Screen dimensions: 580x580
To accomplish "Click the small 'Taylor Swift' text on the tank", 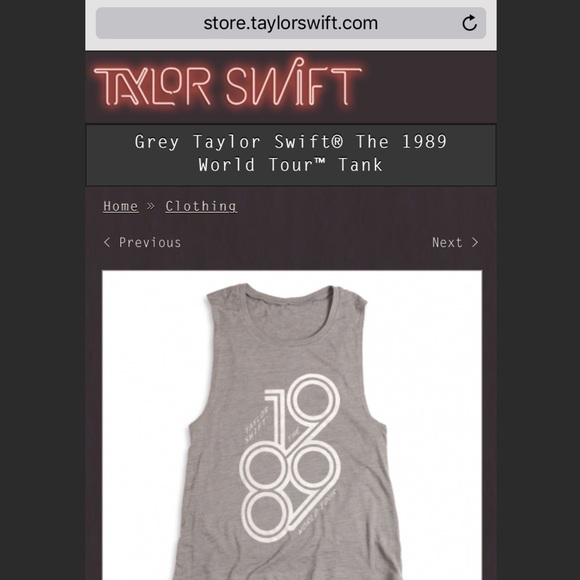I will tap(257, 425).
